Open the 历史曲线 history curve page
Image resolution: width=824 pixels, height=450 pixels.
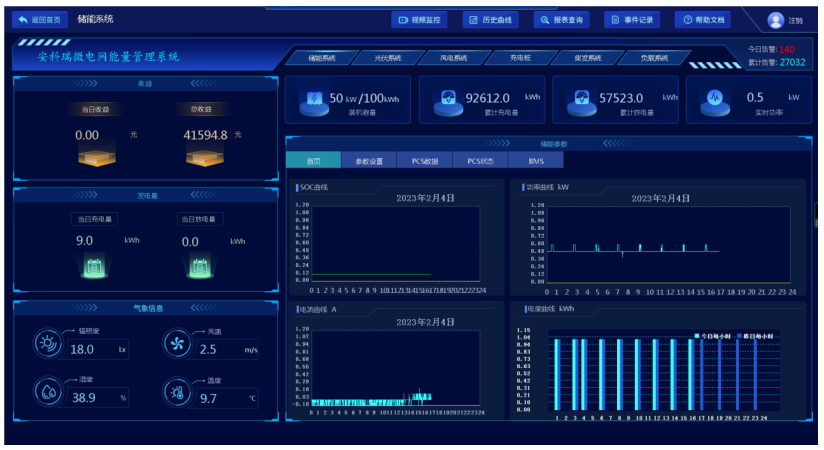[490, 19]
